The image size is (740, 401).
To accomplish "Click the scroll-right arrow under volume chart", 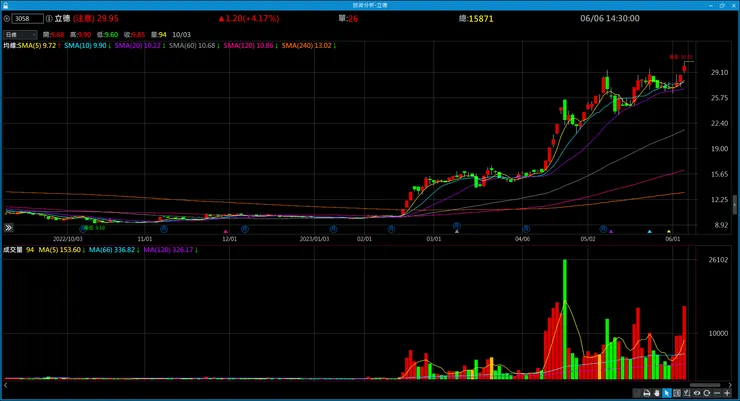I will (x=730, y=385).
